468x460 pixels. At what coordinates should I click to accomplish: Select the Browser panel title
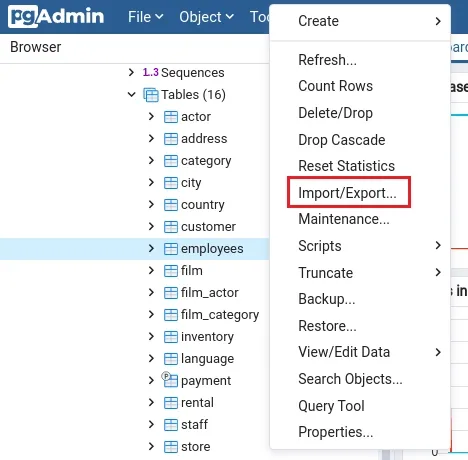(x=36, y=47)
